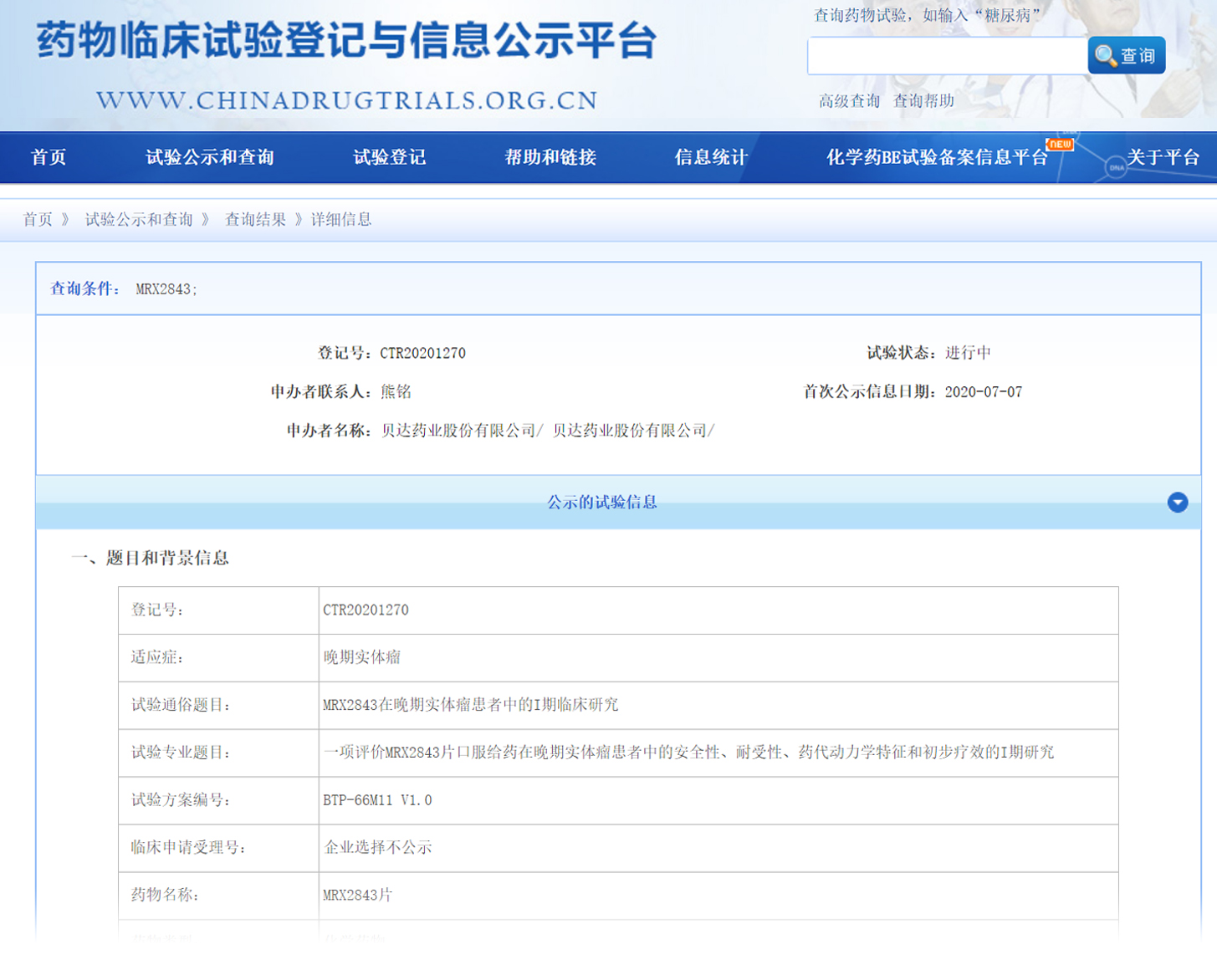Open 查询帮助 search help link
This screenshot has height=980, width=1217.
click(x=923, y=101)
